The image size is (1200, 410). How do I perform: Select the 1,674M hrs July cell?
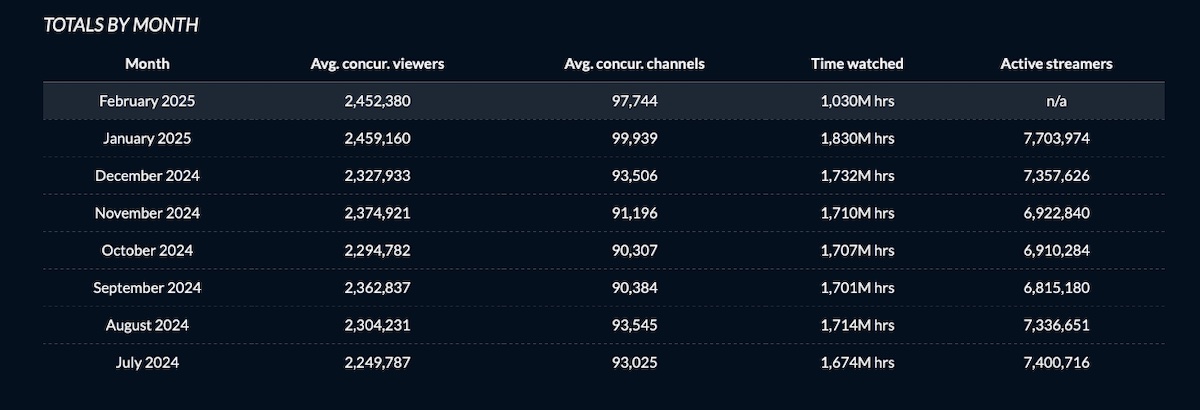(x=857, y=362)
